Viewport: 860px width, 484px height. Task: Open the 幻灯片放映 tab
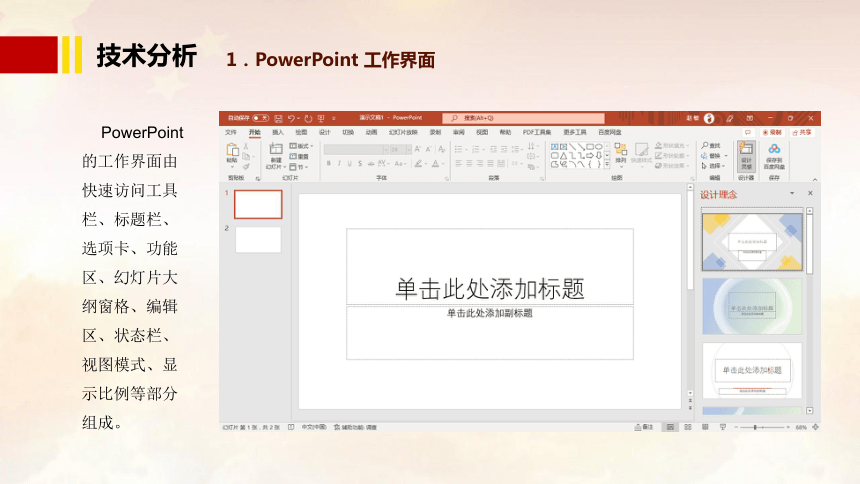(403, 132)
